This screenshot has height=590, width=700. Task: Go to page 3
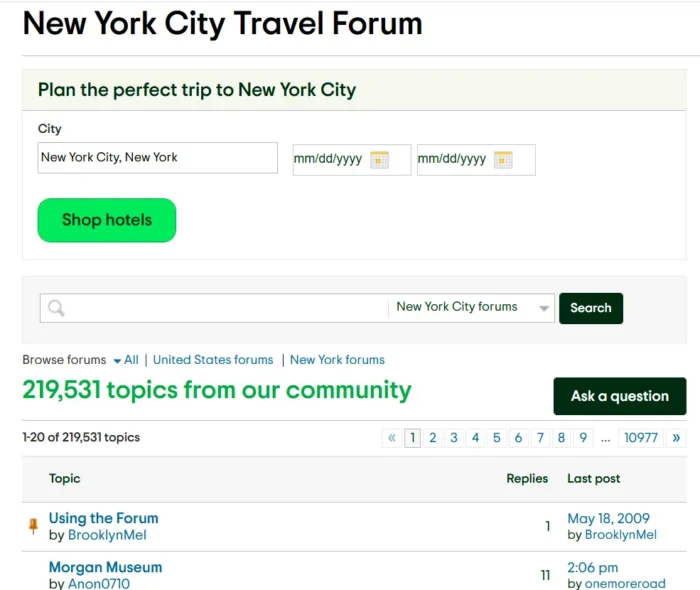(x=454, y=438)
